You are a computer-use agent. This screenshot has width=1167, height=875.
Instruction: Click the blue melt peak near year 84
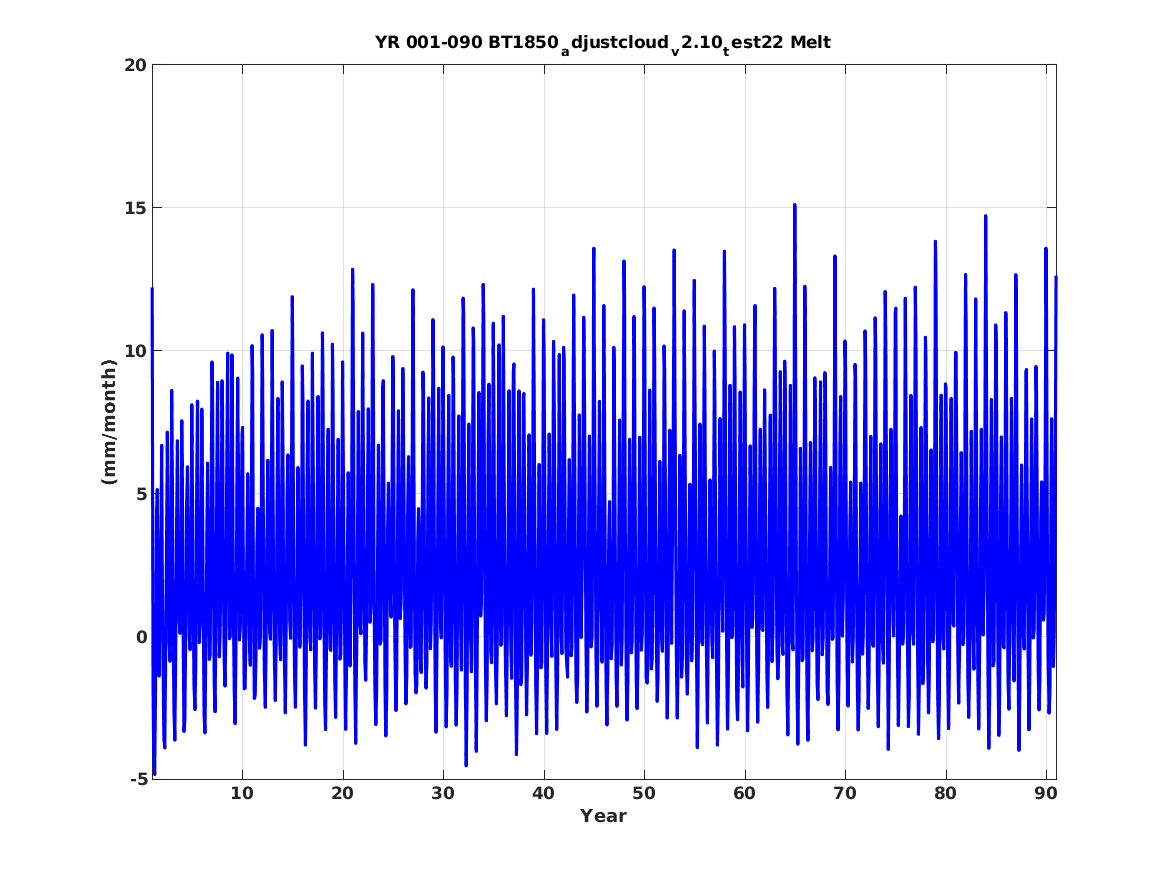click(985, 217)
